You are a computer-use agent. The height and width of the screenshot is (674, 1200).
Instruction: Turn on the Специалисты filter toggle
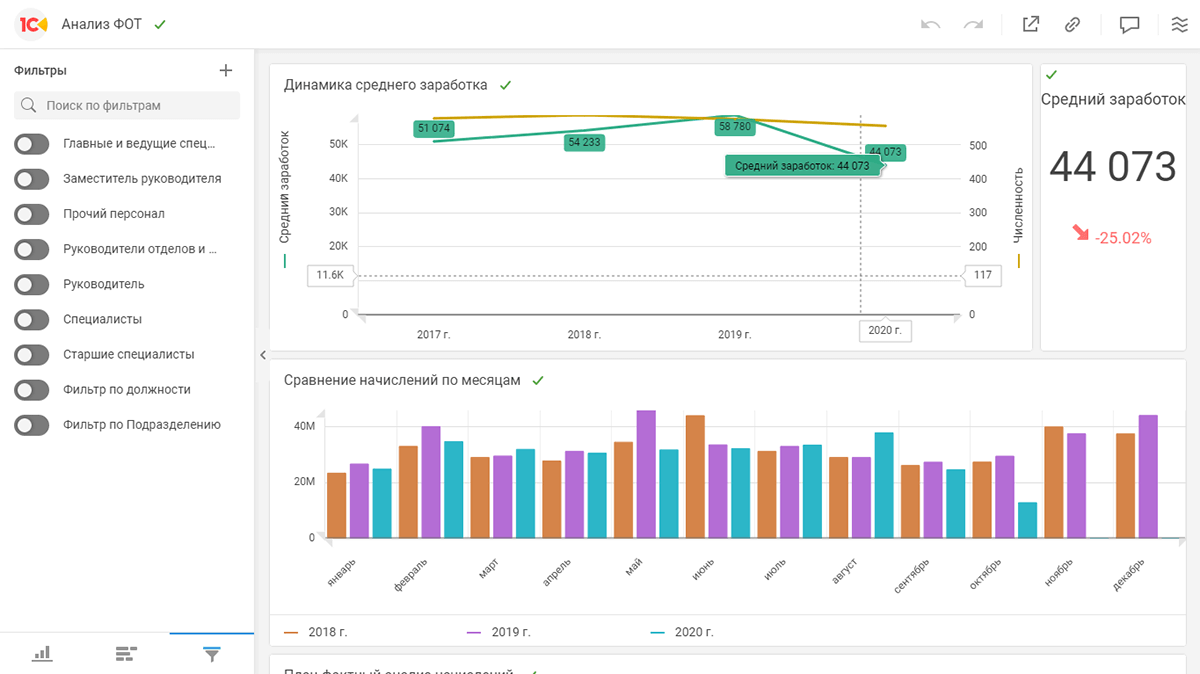pyautogui.click(x=32, y=320)
